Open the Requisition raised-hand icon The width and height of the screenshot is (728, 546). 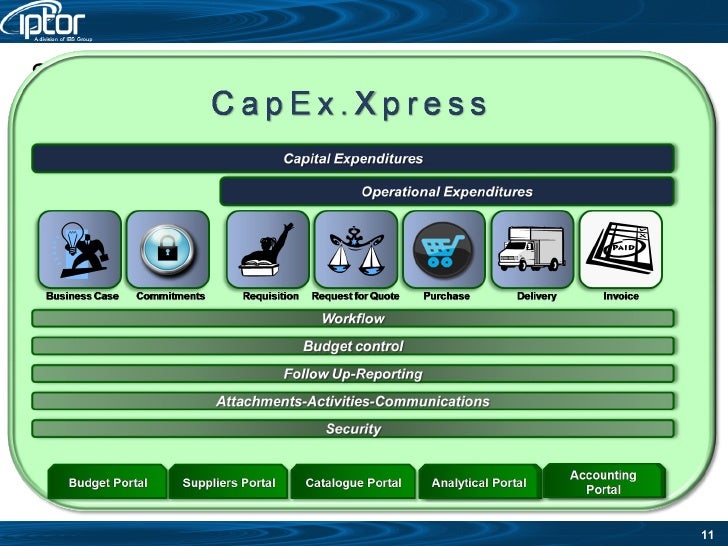(x=268, y=249)
